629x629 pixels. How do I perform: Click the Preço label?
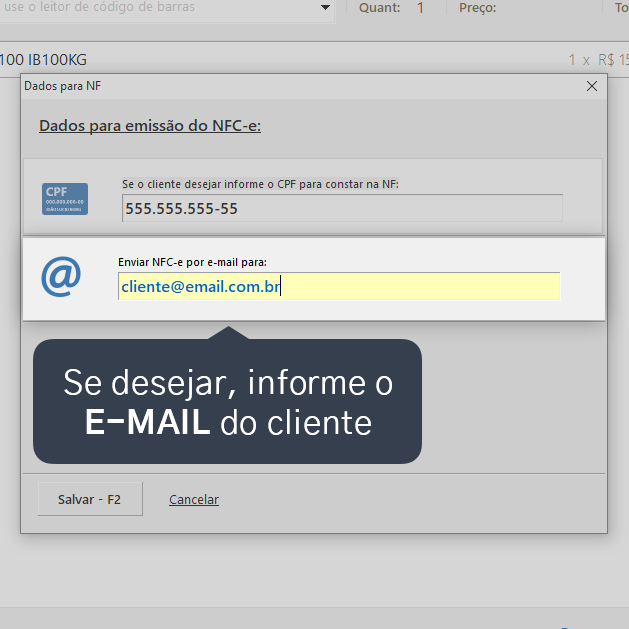[x=477, y=8]
